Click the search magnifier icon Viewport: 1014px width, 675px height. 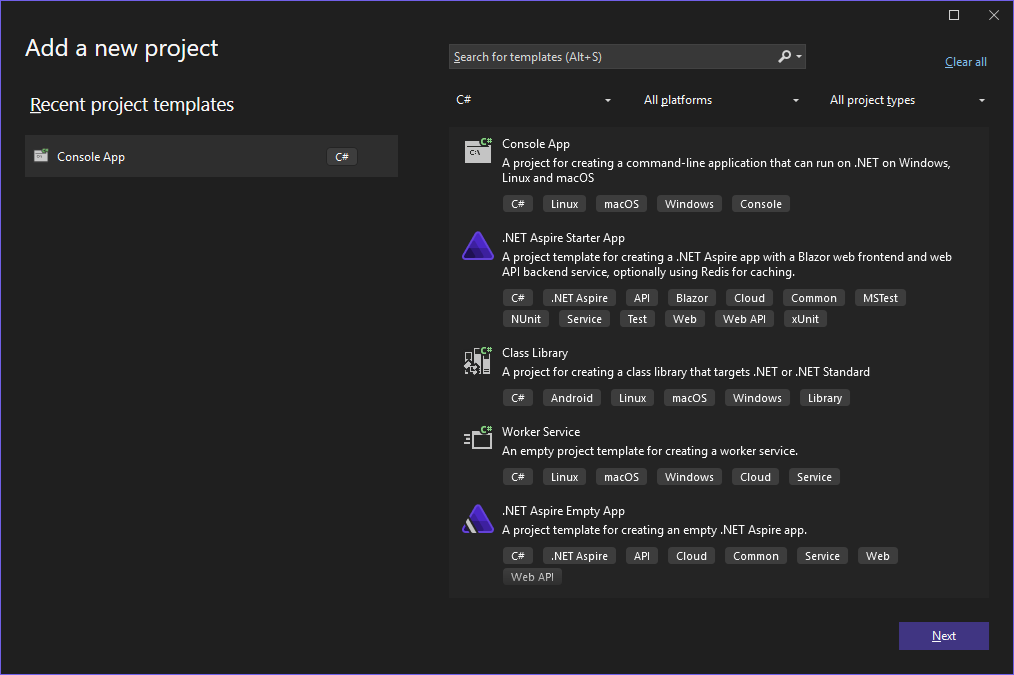(x=784, y=56)
